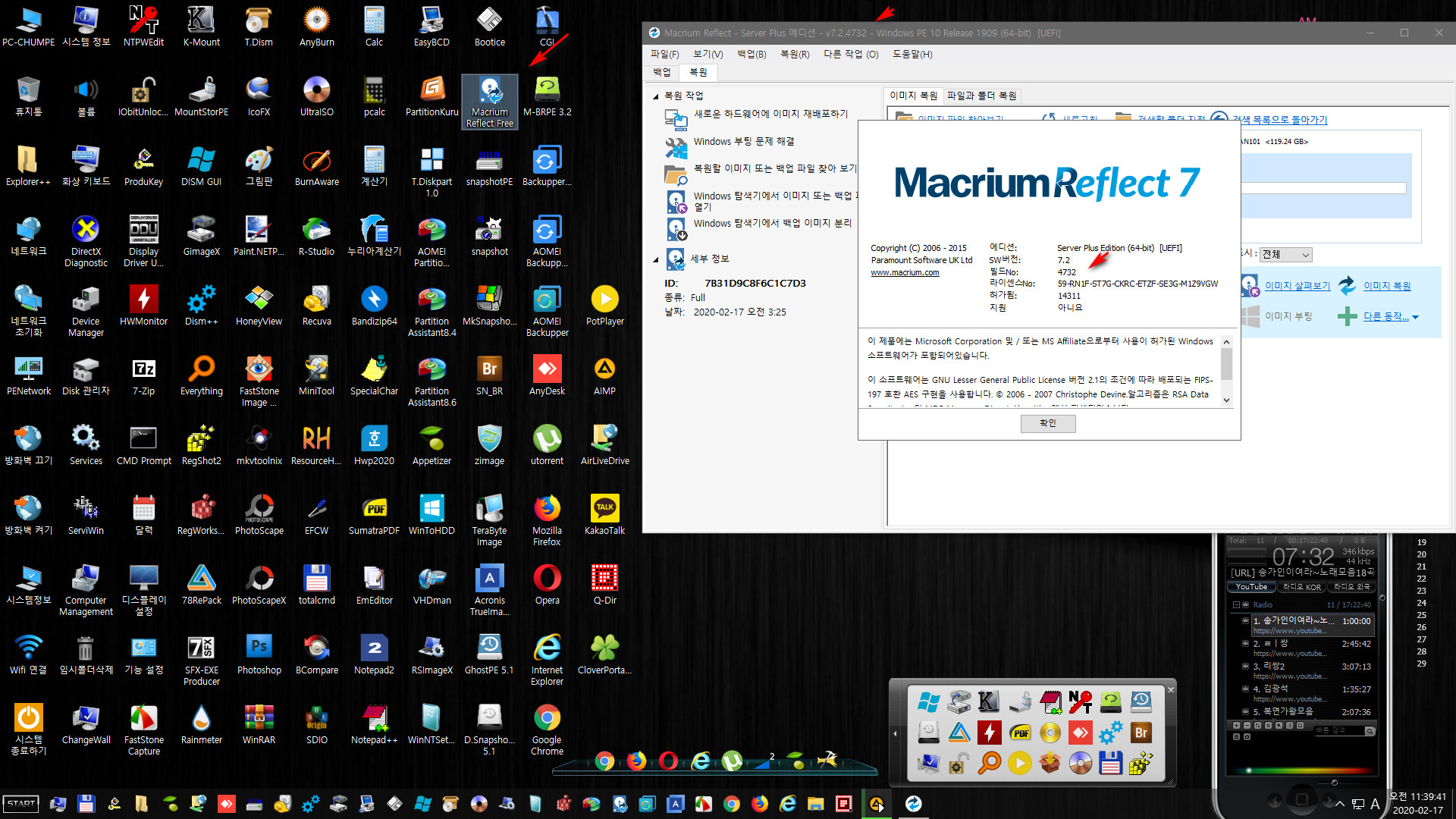Open the 백업(B) menu
The image size is (1456, 819).
tap(752, 55)
